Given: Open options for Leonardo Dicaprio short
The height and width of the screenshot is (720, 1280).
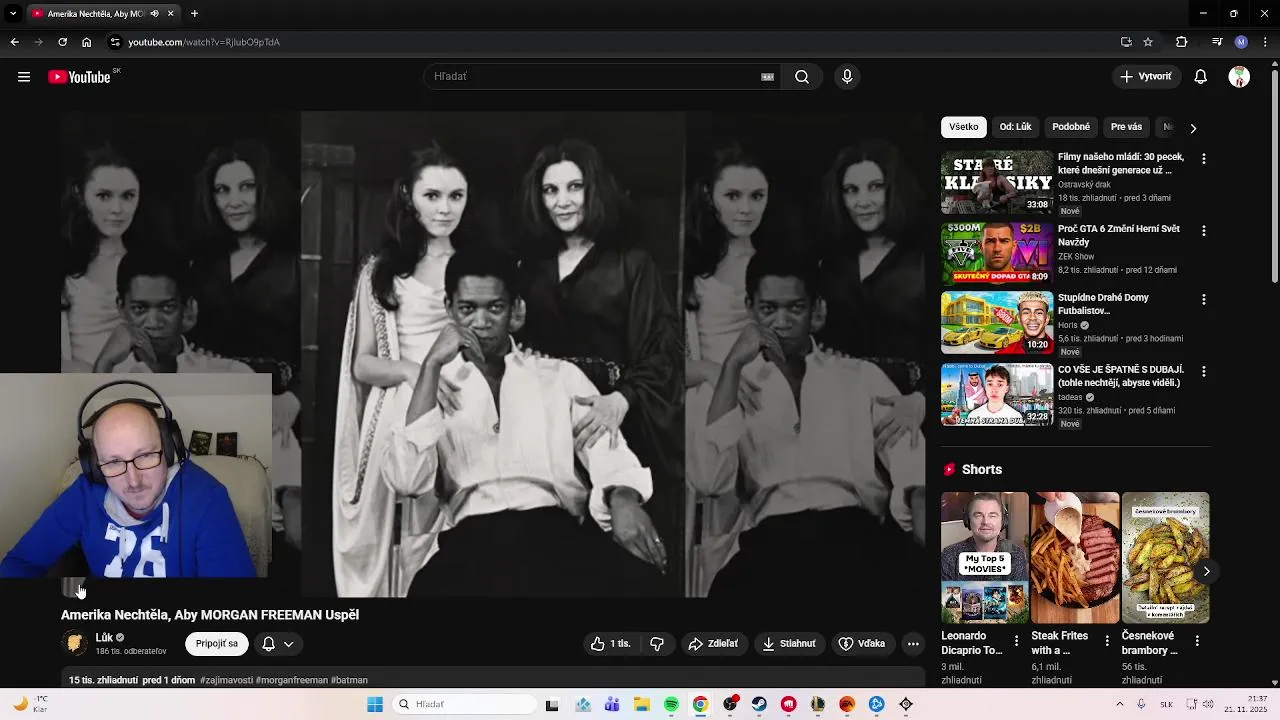Looking at the screenshot, I should pyautogui.click(x=1017, y=641).
